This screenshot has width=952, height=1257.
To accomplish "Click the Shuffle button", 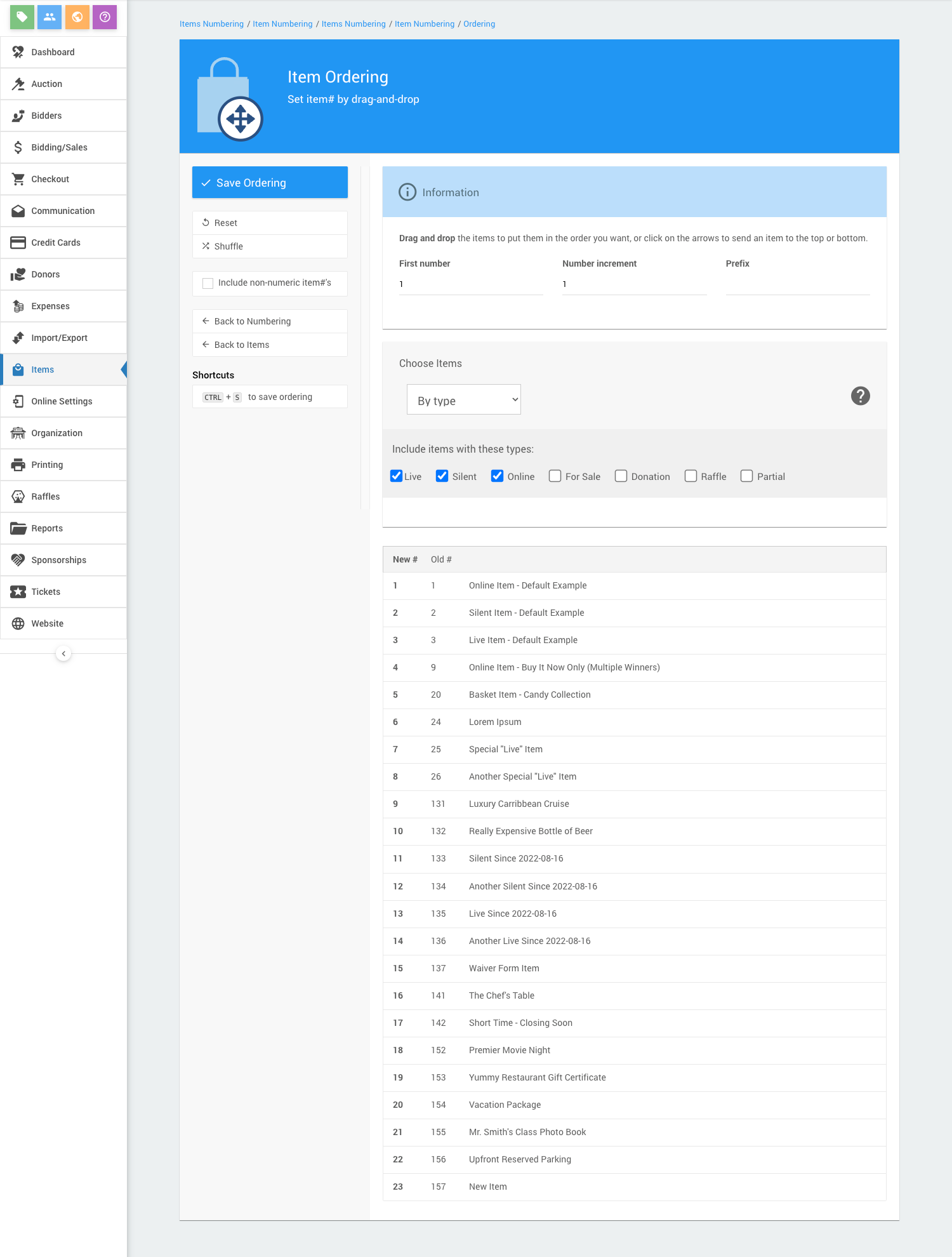I will click(228, 246).
